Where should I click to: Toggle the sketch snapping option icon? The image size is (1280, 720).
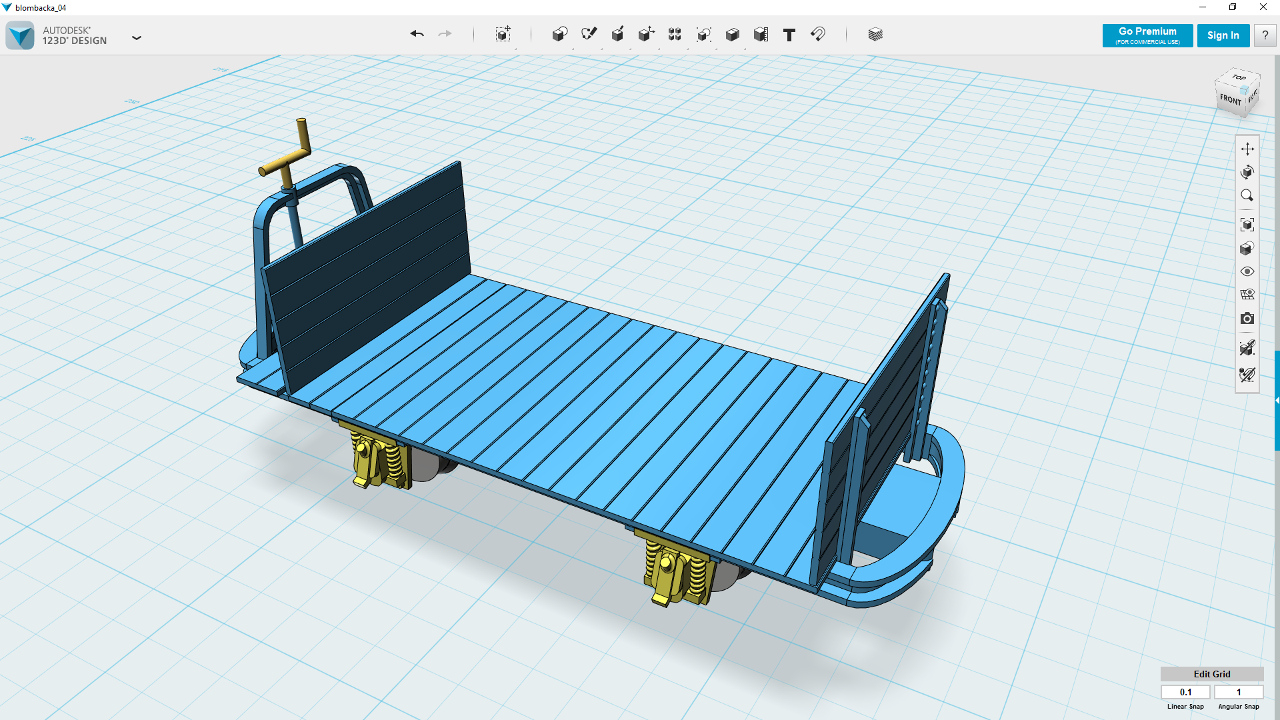(x=1247, y=375)
